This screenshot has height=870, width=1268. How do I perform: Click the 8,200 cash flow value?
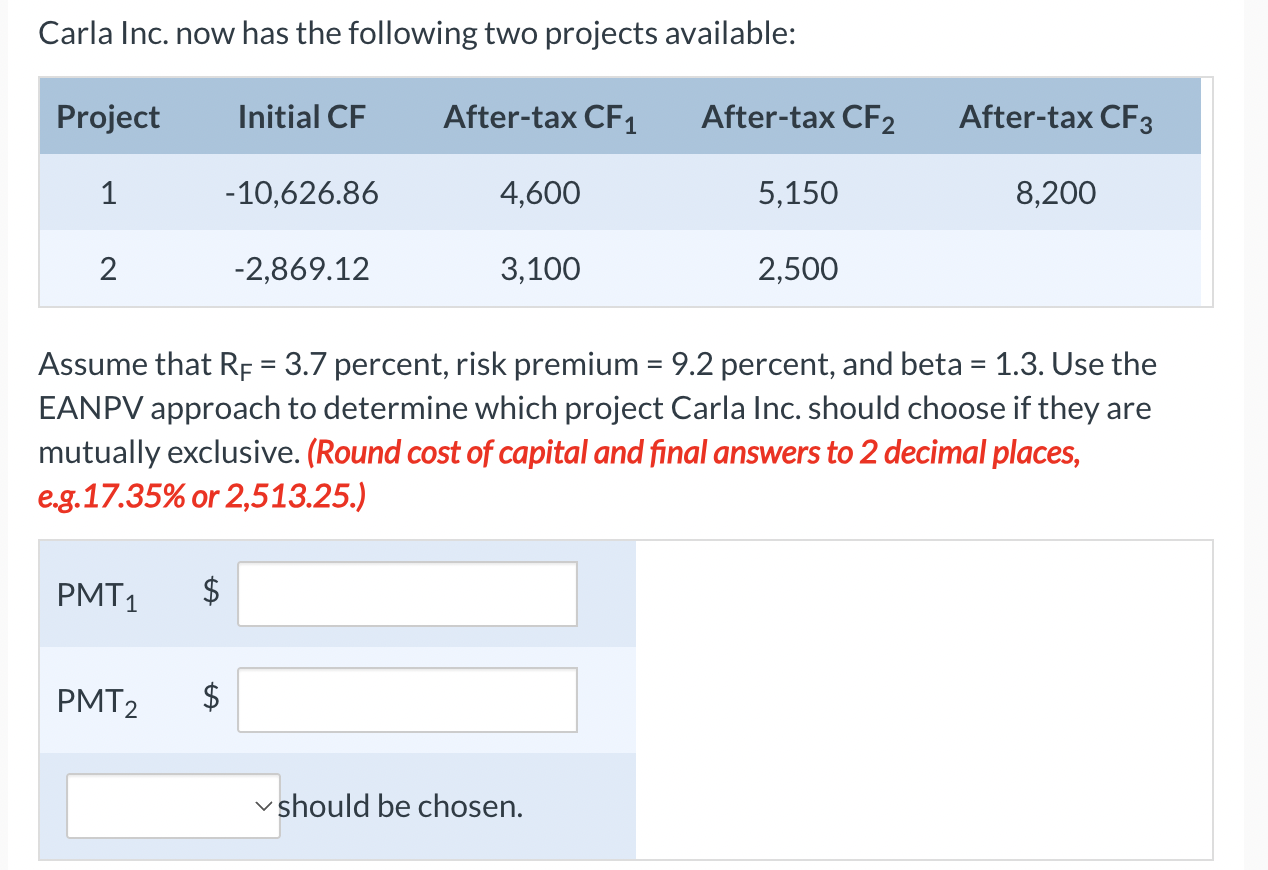pyautogui.click(x=1057, y=192)
